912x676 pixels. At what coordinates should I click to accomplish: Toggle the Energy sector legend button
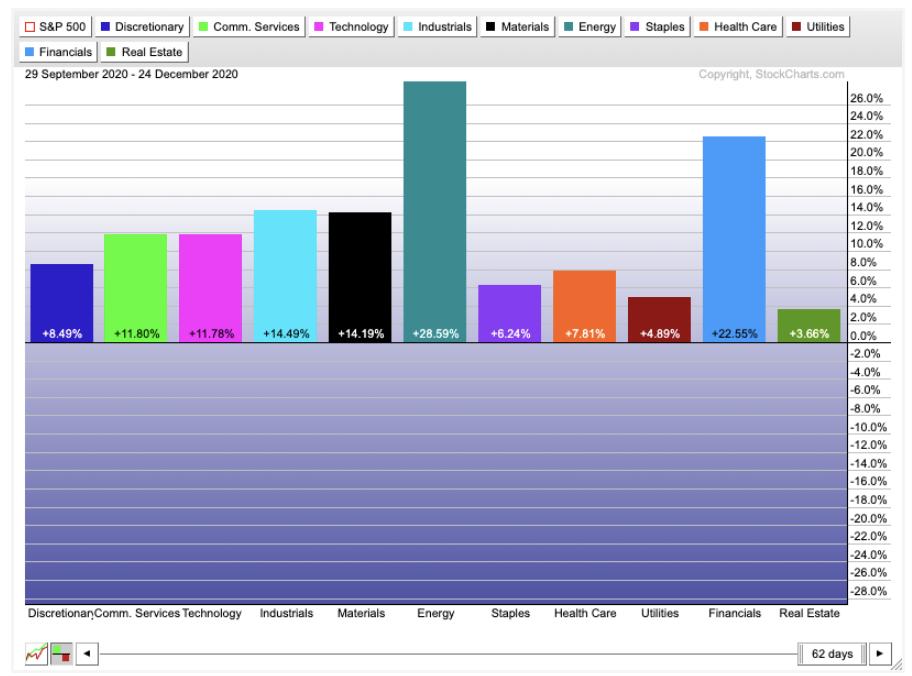(592, 27)
